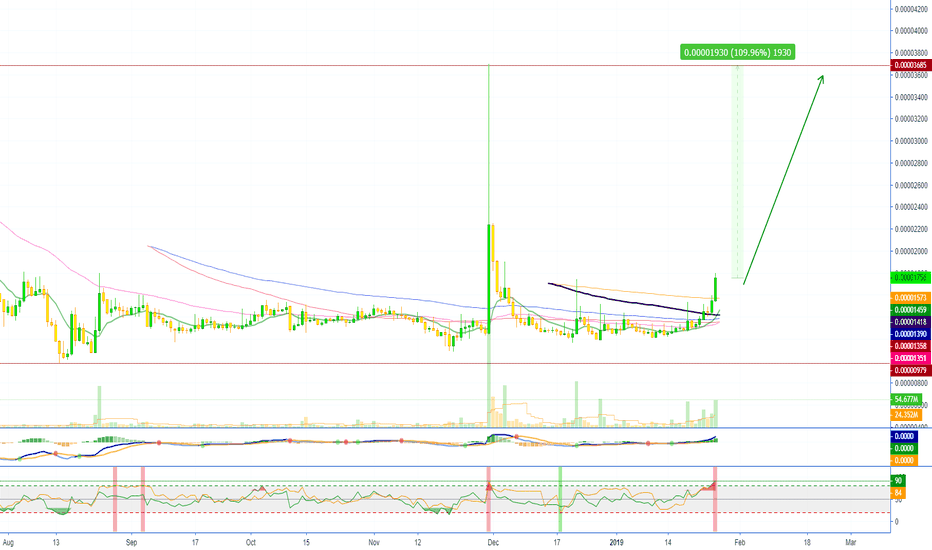Click the dark green 0.00001459 price label

pos(910,310)
